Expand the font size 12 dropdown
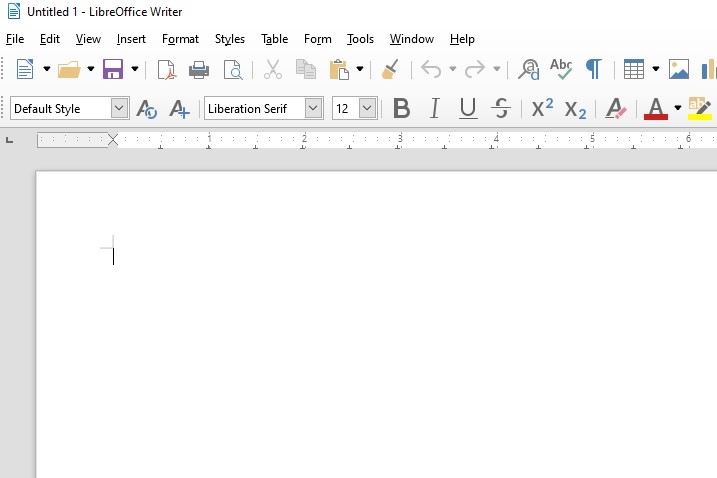Image resolution: width=717 pixels, height=478 pixels. pyautogui.click(x=367, y=108)
